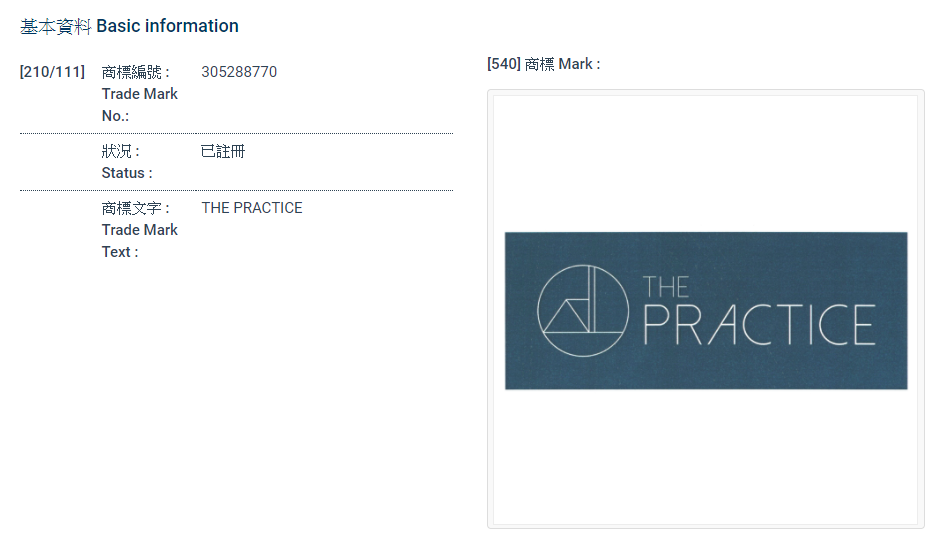Click the 商標編號 label
Image resolution: width=942 pixels, height=541 pixels.
pyautogui.click(x=136, y=72)
